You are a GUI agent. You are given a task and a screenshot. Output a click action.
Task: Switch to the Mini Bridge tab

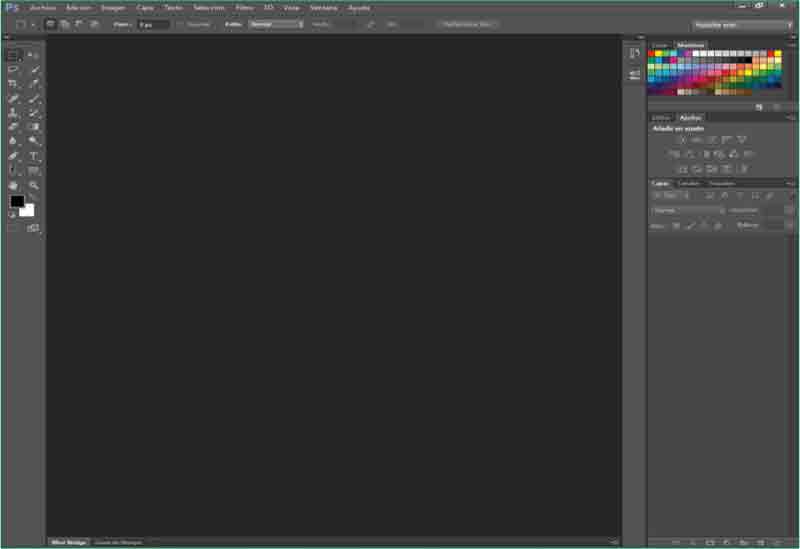(68, 543)
